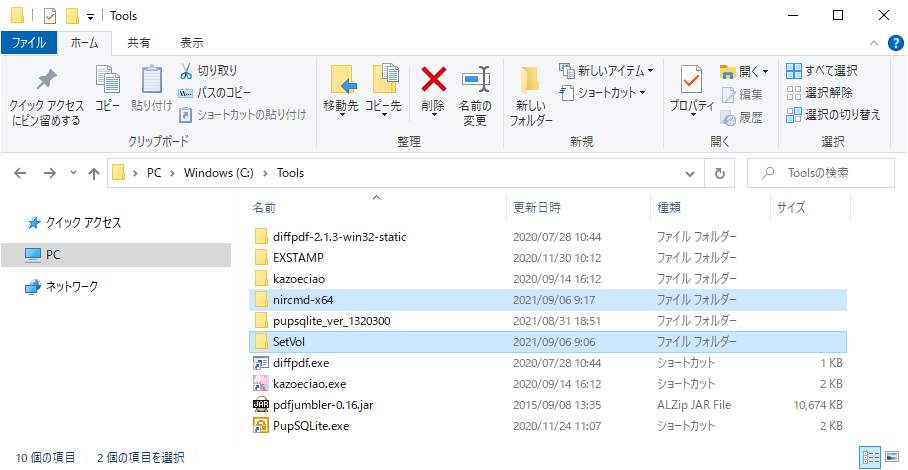Click Paste shortcut (ショートカットの貼り付け)
The width and height of the screenshot is (908, 470).
point(243,115)
